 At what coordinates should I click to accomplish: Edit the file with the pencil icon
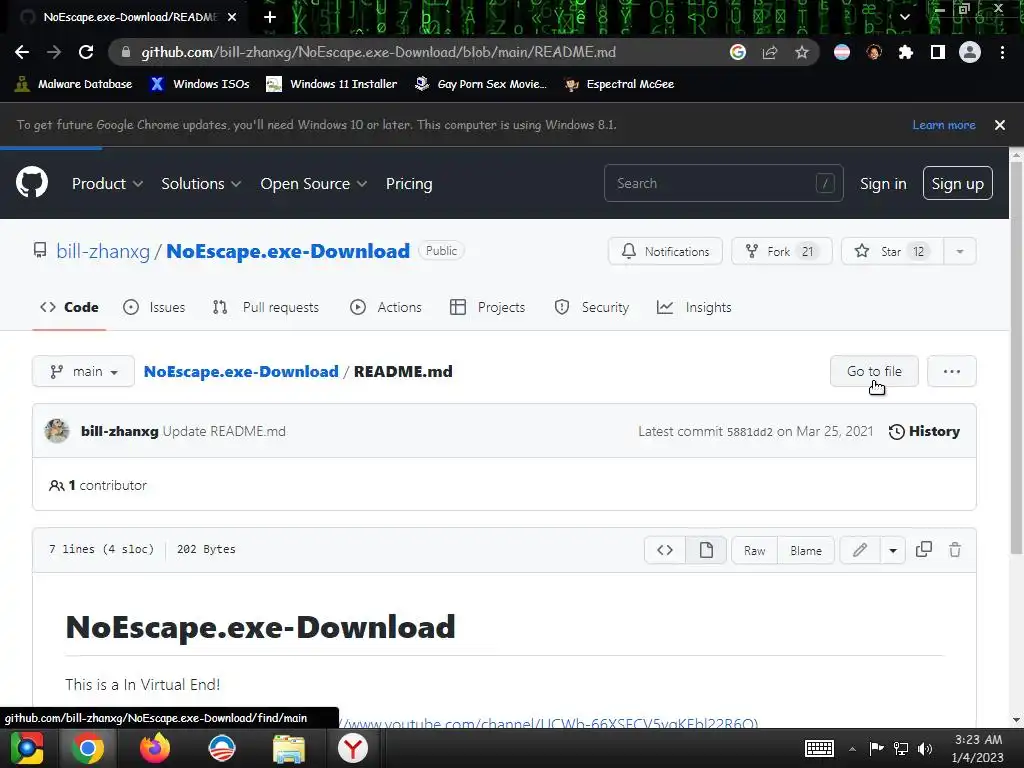pos(860,550)
